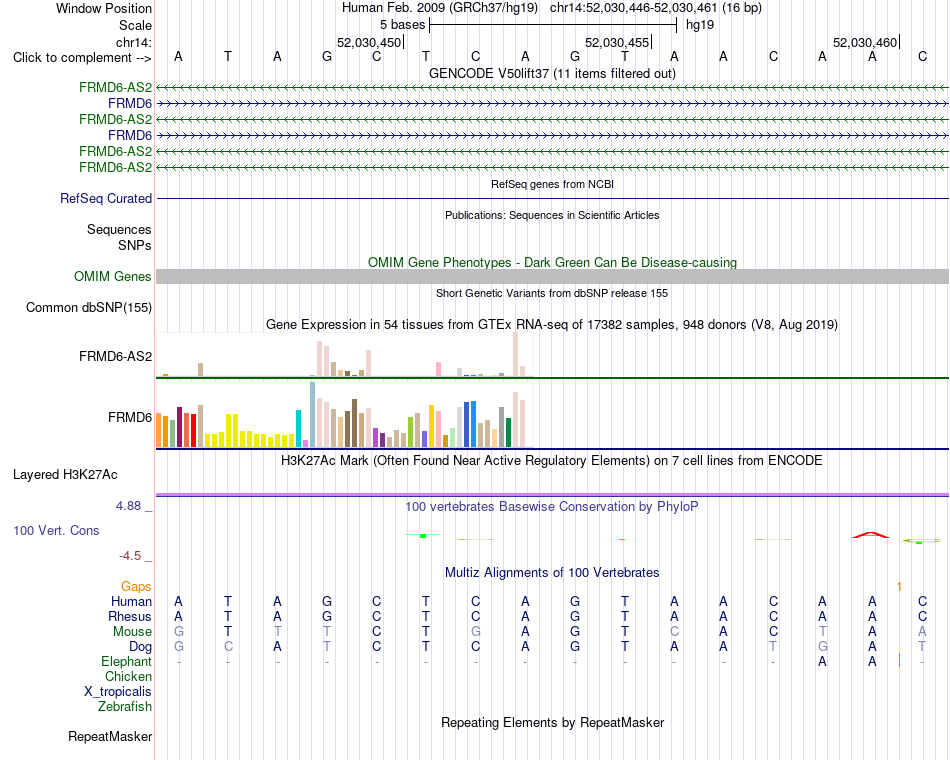
Task: Click the SNPs track label
Action: click(x=135, y=245)
